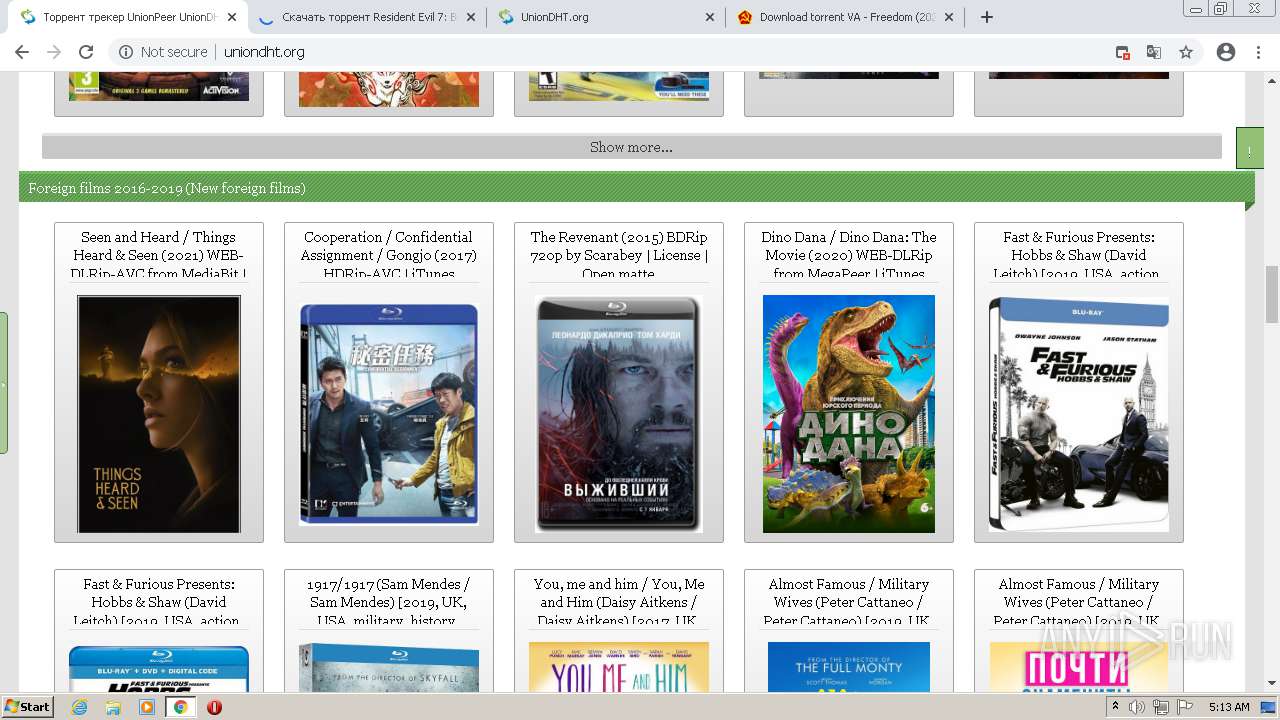Reload the uniondht.org page
1280x720 pixels.
click(x=86, y=52)
